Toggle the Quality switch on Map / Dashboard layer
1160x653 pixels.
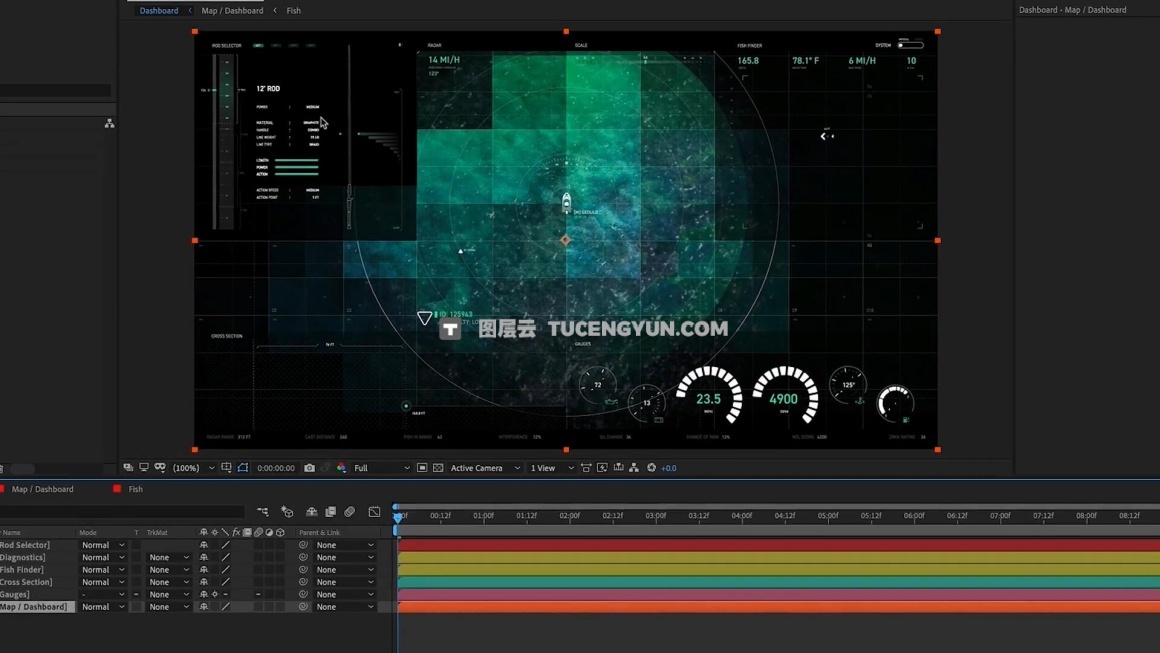(x=226, y=607)
